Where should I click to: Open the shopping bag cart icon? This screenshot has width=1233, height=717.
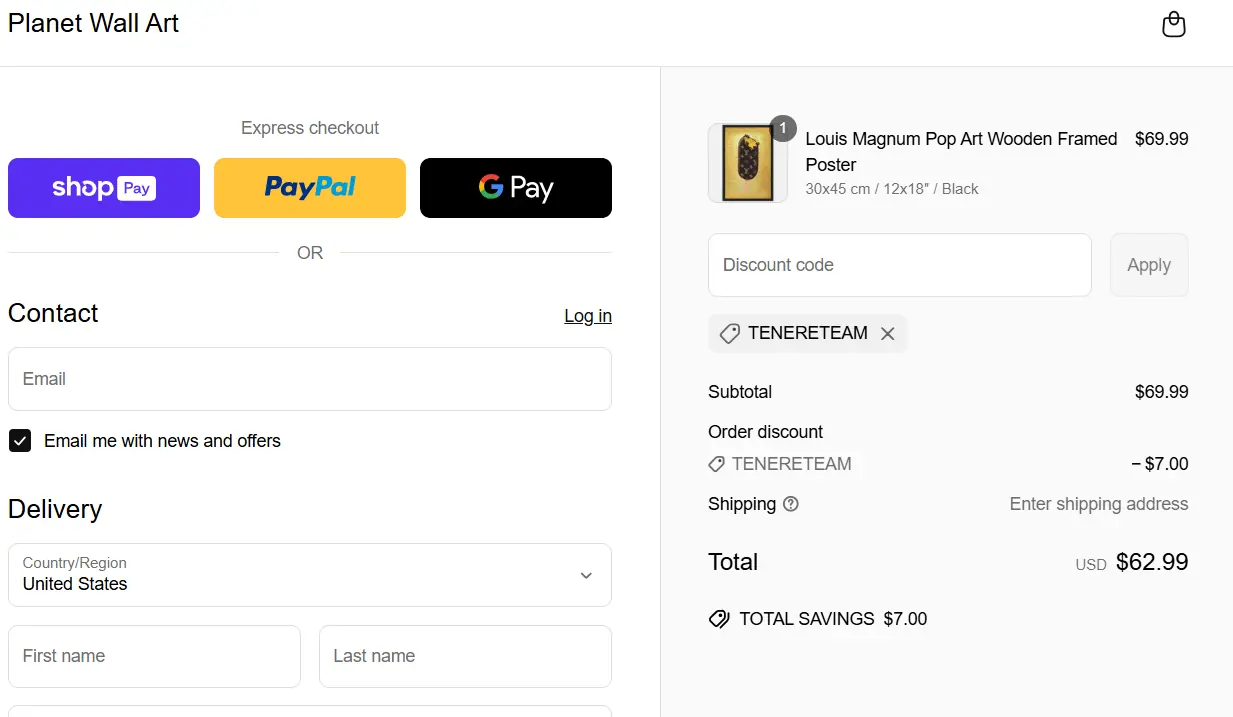click(x=1173, y=24)
